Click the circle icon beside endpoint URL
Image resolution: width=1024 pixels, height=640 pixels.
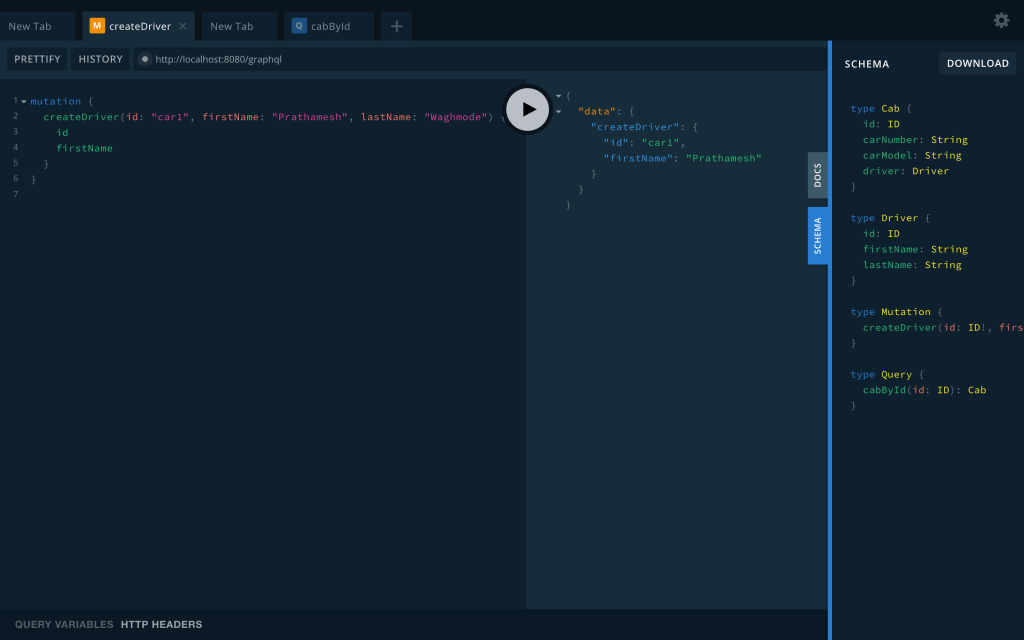145,59
